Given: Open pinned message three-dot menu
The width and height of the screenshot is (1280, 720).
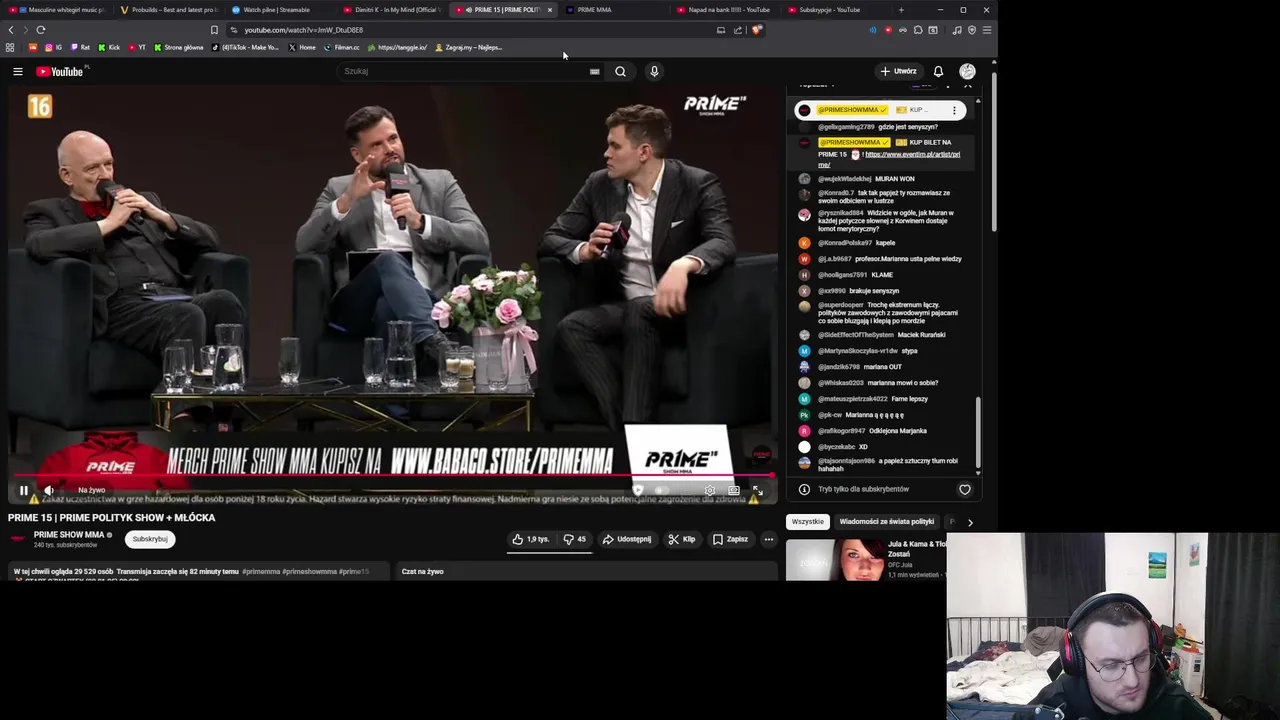Looking at the screenshot, I should [954, 110].
